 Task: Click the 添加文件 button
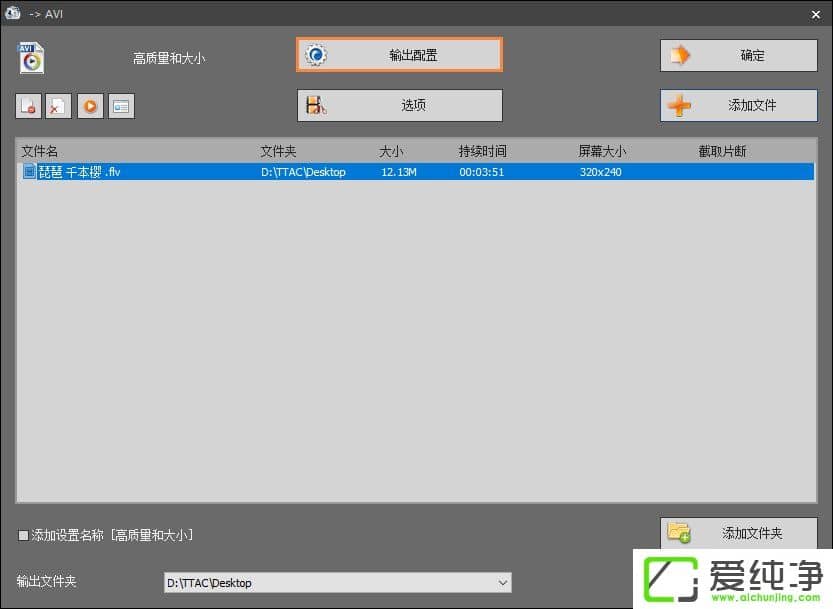[x=737, y=104]
